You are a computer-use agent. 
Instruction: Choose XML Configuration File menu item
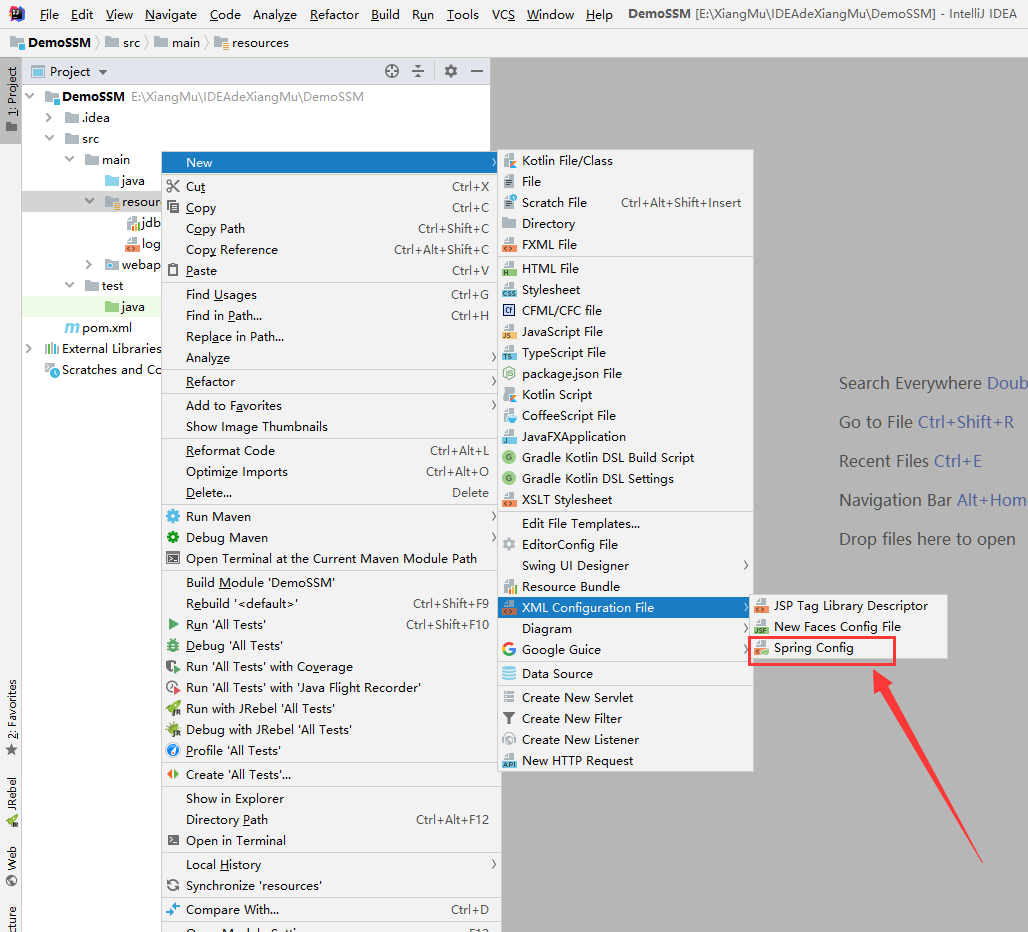pos(625,608)
